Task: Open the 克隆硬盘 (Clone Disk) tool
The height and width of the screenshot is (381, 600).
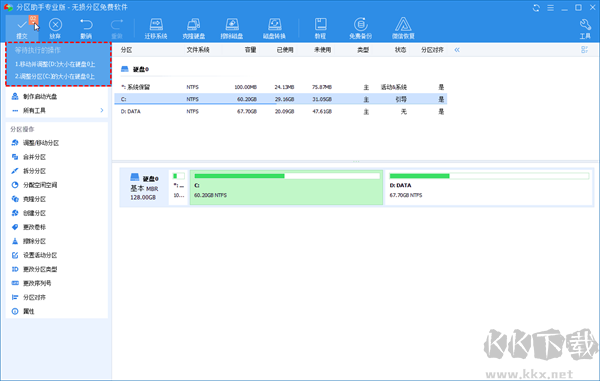Action: 194,28
